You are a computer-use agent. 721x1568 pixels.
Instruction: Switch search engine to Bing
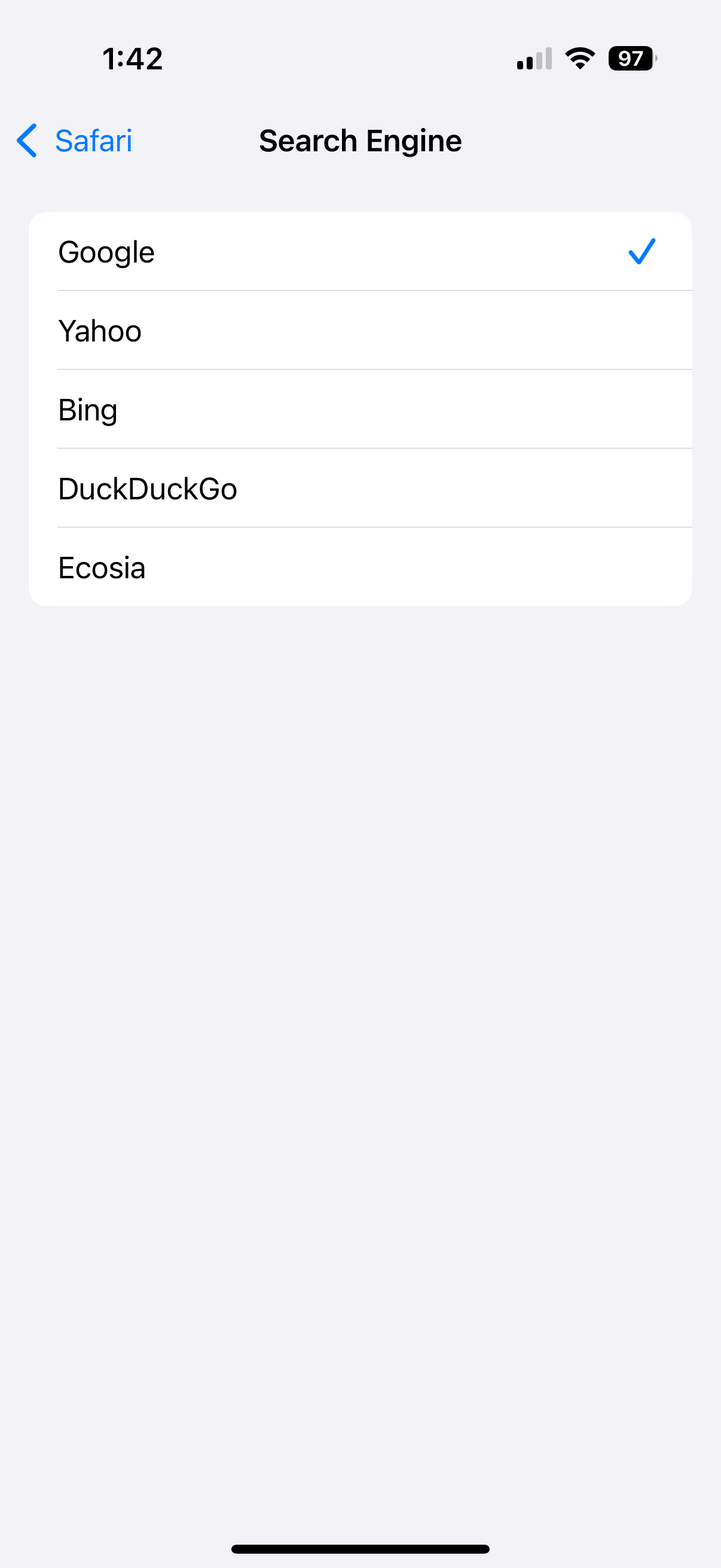(88, 410)
